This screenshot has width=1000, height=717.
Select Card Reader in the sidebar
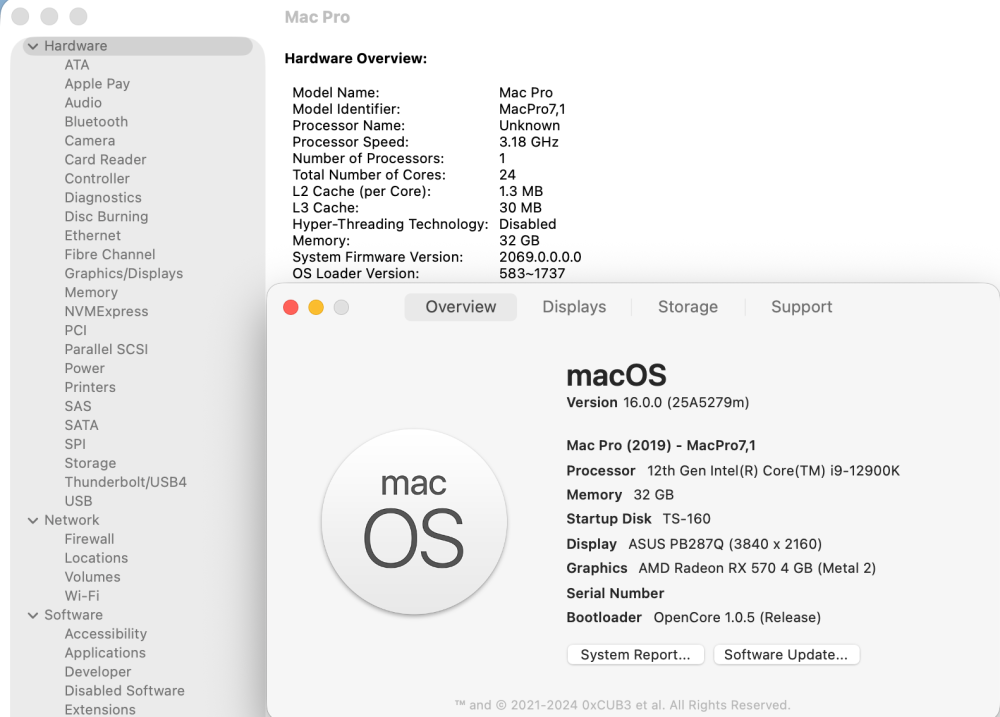[105, 159]
